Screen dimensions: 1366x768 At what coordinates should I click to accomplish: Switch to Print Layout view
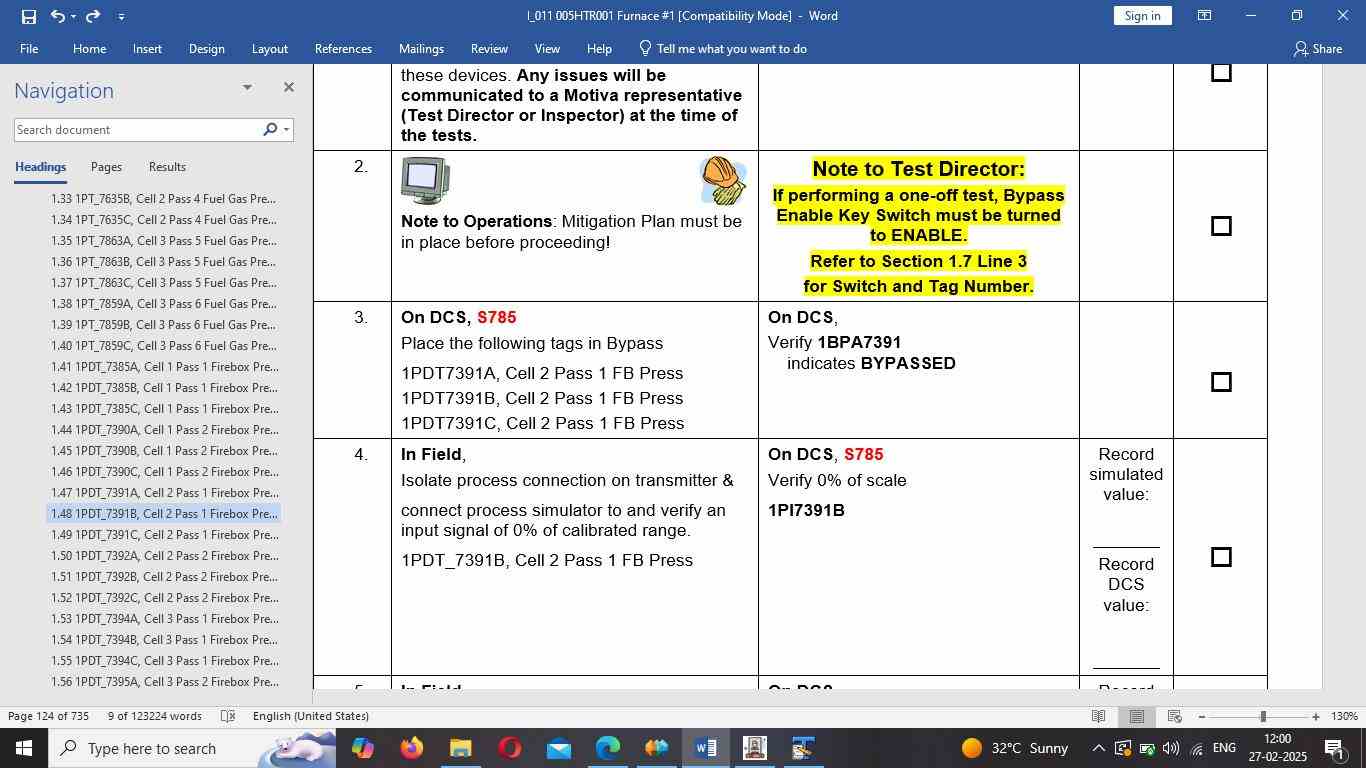(1136, 716)
